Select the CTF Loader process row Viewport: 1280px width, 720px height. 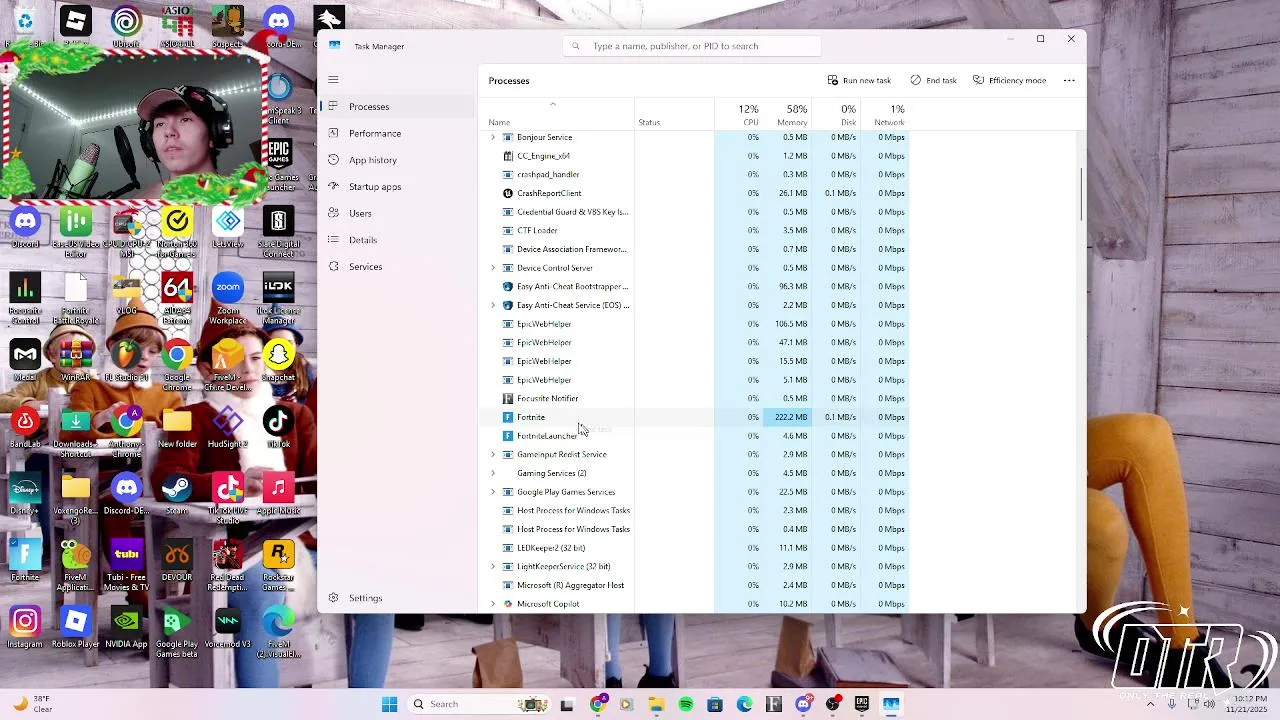[695, 230]
